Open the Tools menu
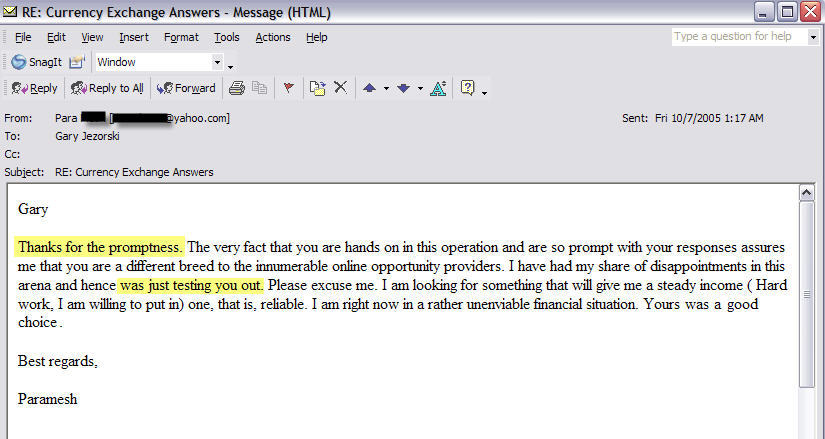 pos(227,37)
